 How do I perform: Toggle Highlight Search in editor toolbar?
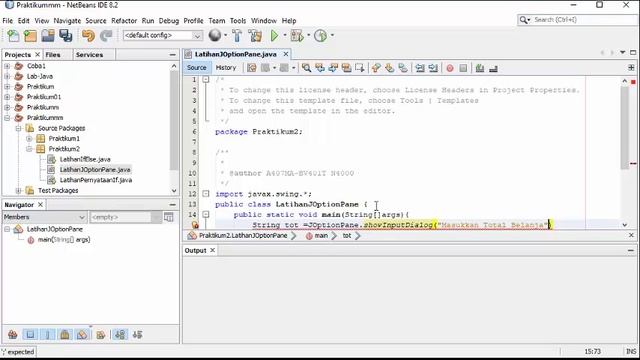click(346, 68)
